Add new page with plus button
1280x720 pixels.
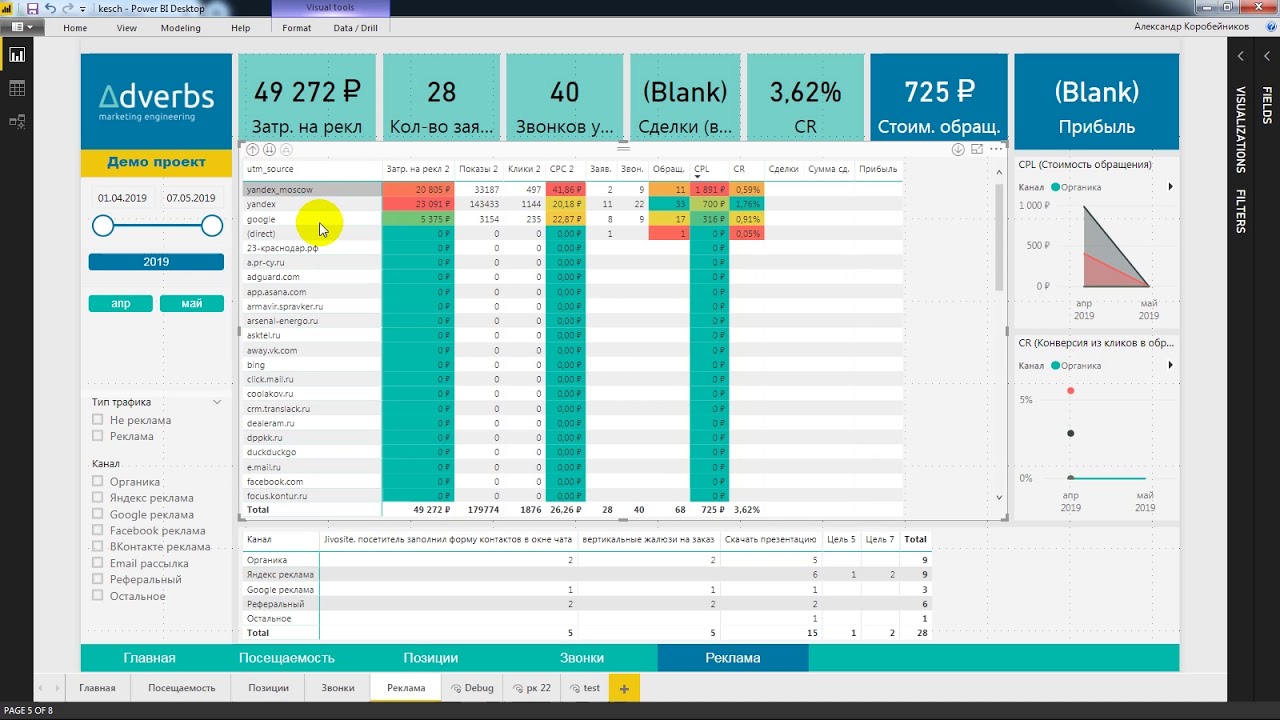(x=623, y=688)
